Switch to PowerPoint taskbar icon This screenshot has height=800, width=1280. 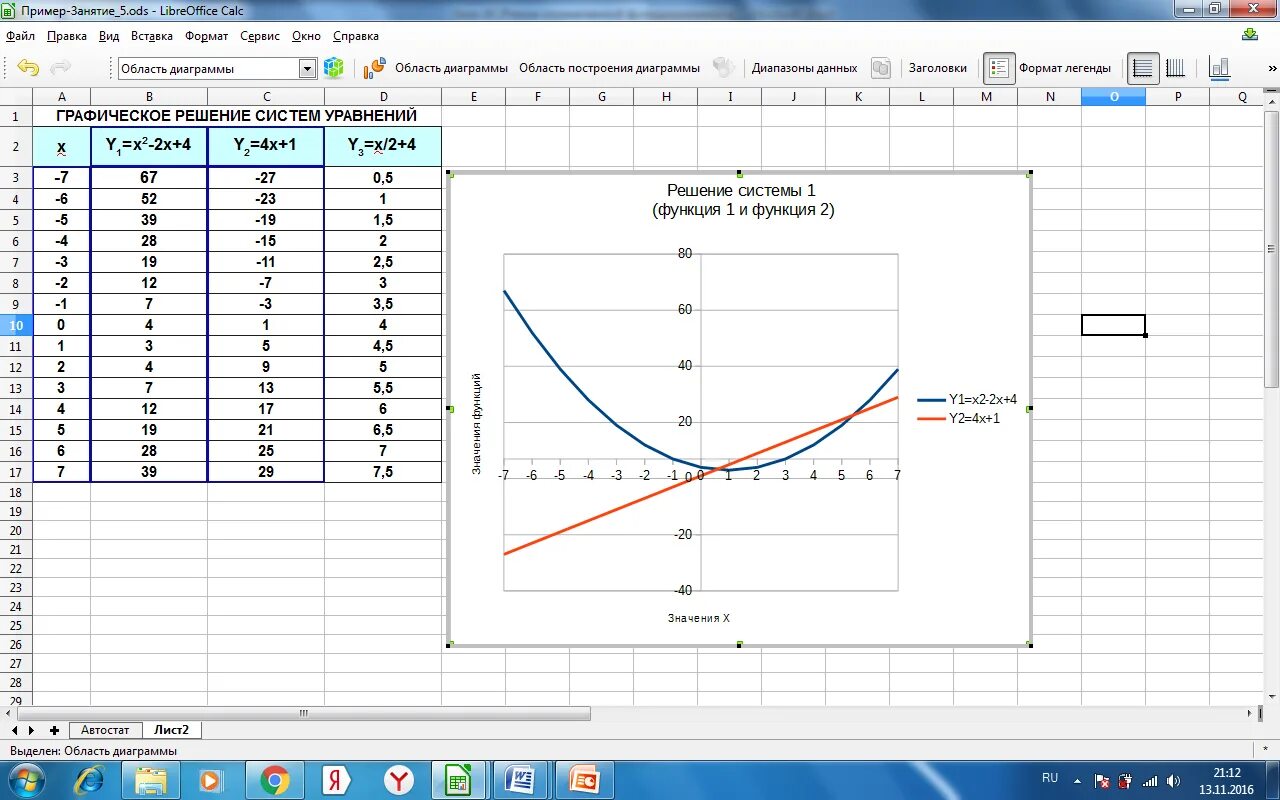(584, 779)
